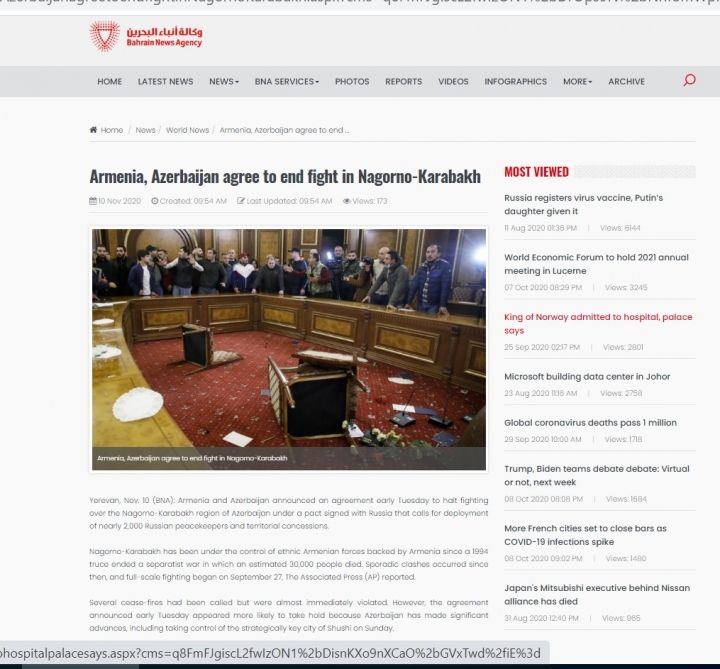Screen dimensions: 720x669
Task: Open Trump, Biden debate article link
Action: click(596, 475)
